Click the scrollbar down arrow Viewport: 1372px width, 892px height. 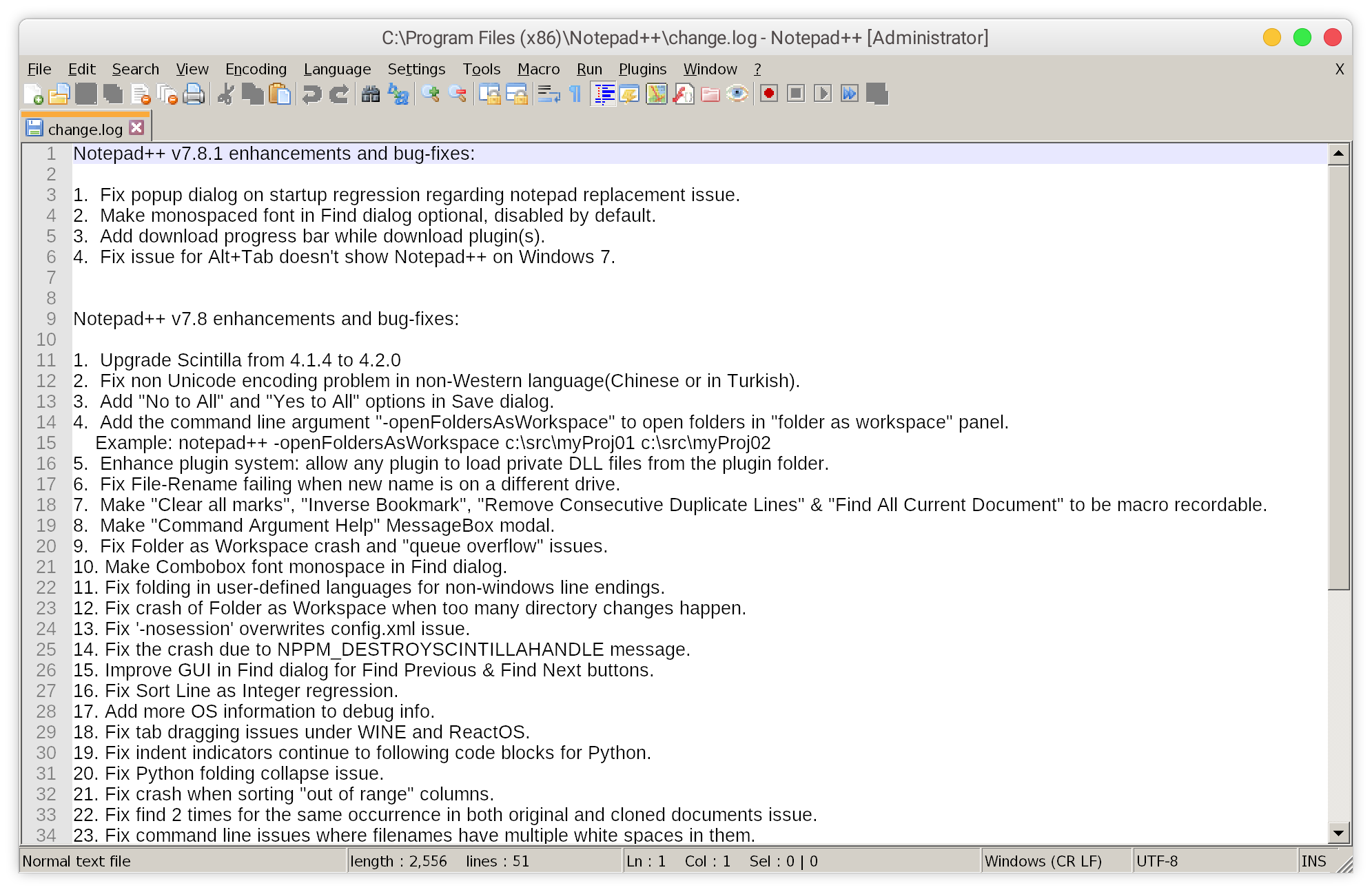1338,833
